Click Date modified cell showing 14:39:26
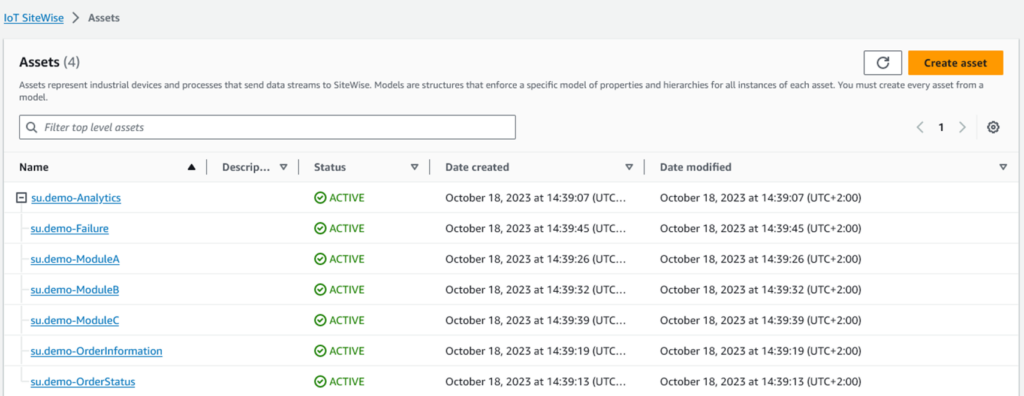This screenshot has height=396, width=1024. 760,259
